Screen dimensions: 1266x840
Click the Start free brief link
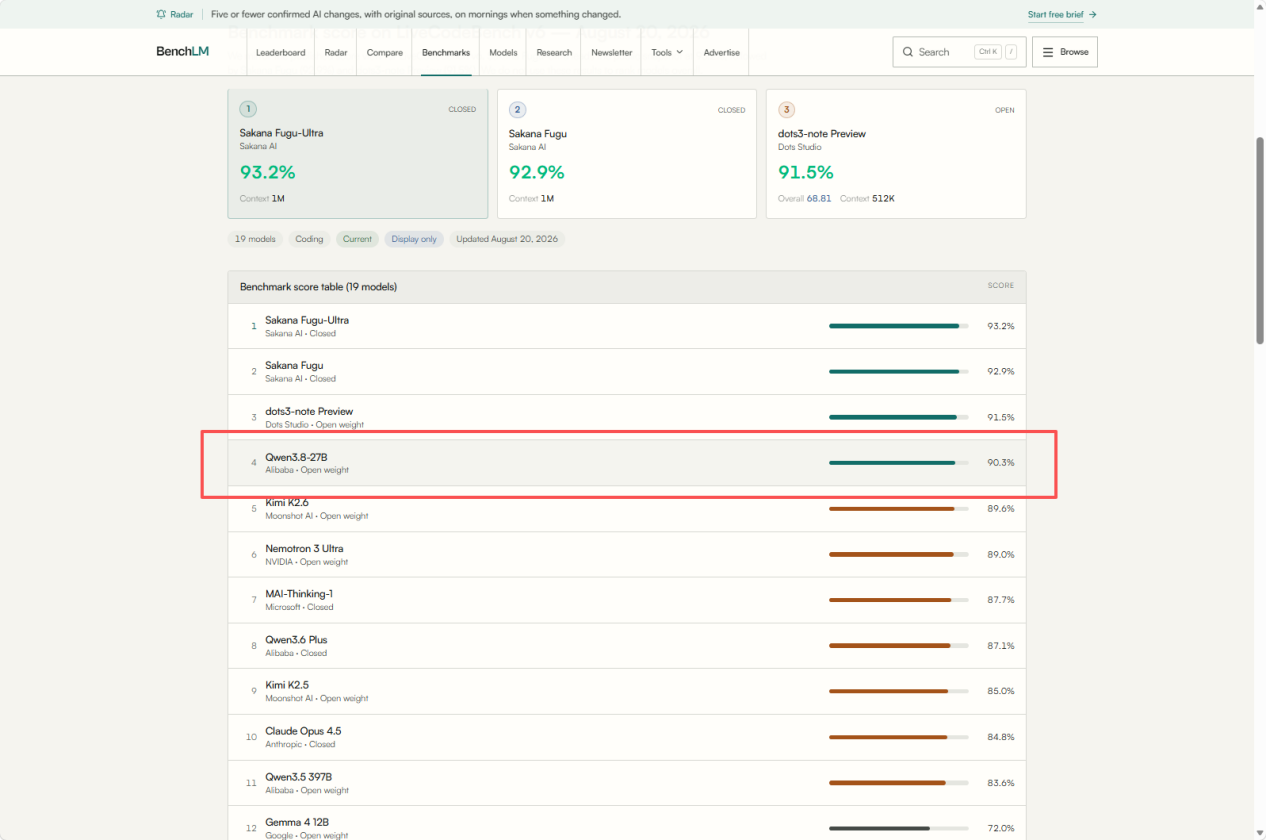click(1062, 15)
